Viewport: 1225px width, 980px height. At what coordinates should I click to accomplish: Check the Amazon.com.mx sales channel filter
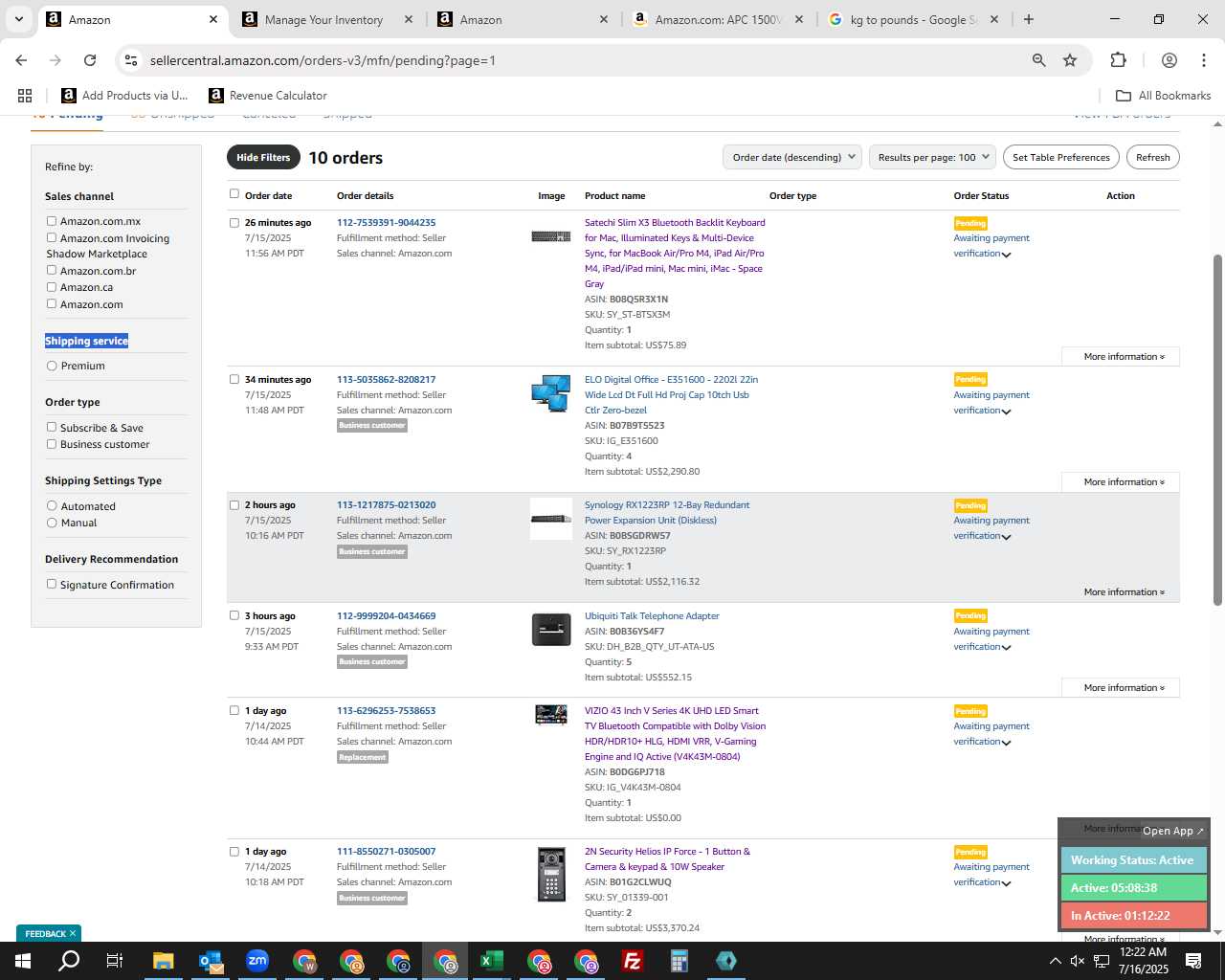(52, 221)
